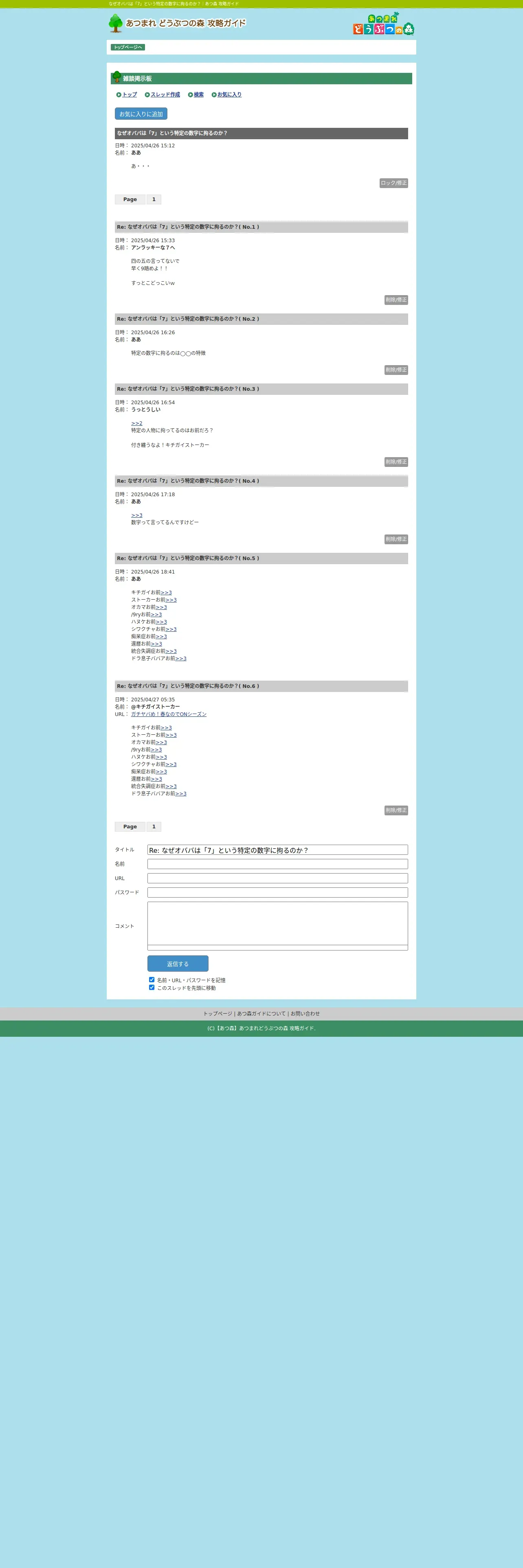Viewport: 523px width, 1568px height.
Task: Click the あつまれどうぶつの森 攻略ガイド tree logo
Action: [x=177, y=23]
